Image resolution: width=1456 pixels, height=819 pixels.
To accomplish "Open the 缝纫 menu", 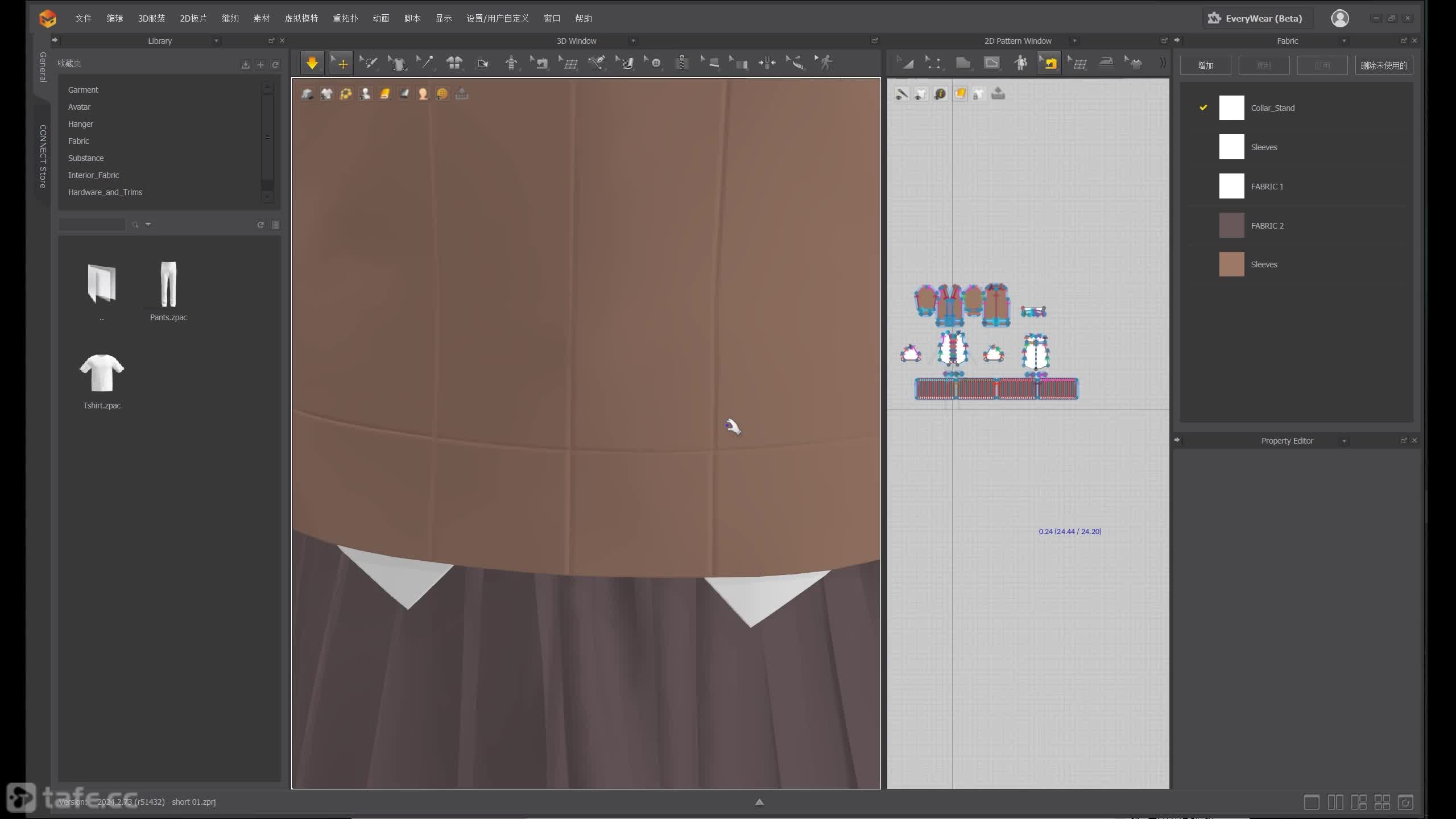I will 230,18.
